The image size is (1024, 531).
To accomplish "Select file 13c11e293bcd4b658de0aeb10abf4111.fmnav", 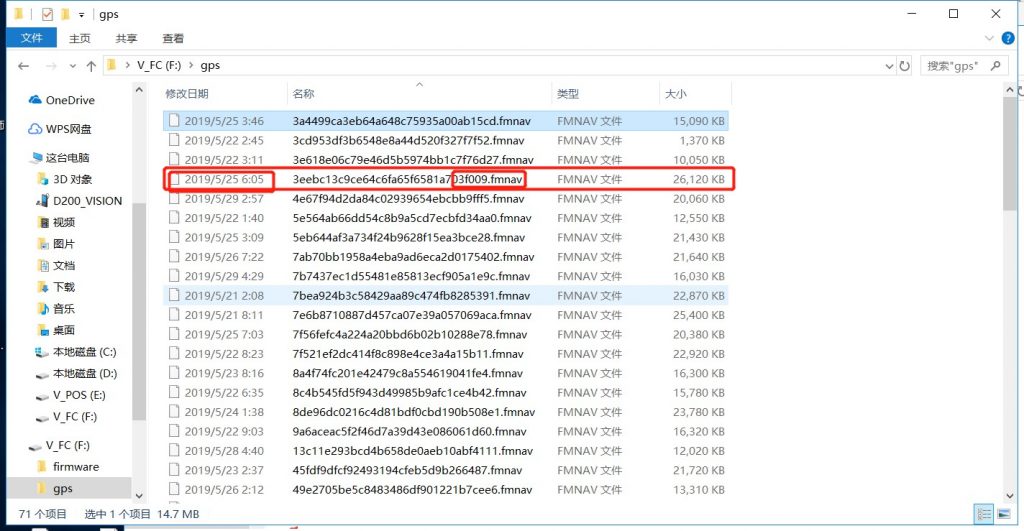I will [445, 451].
